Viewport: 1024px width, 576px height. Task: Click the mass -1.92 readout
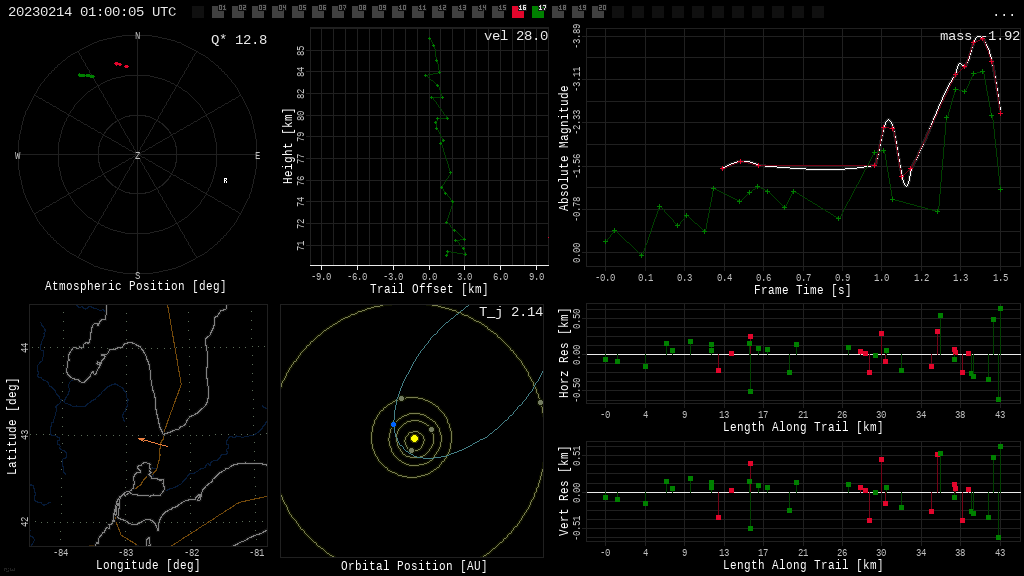click(x=979, y=36)
